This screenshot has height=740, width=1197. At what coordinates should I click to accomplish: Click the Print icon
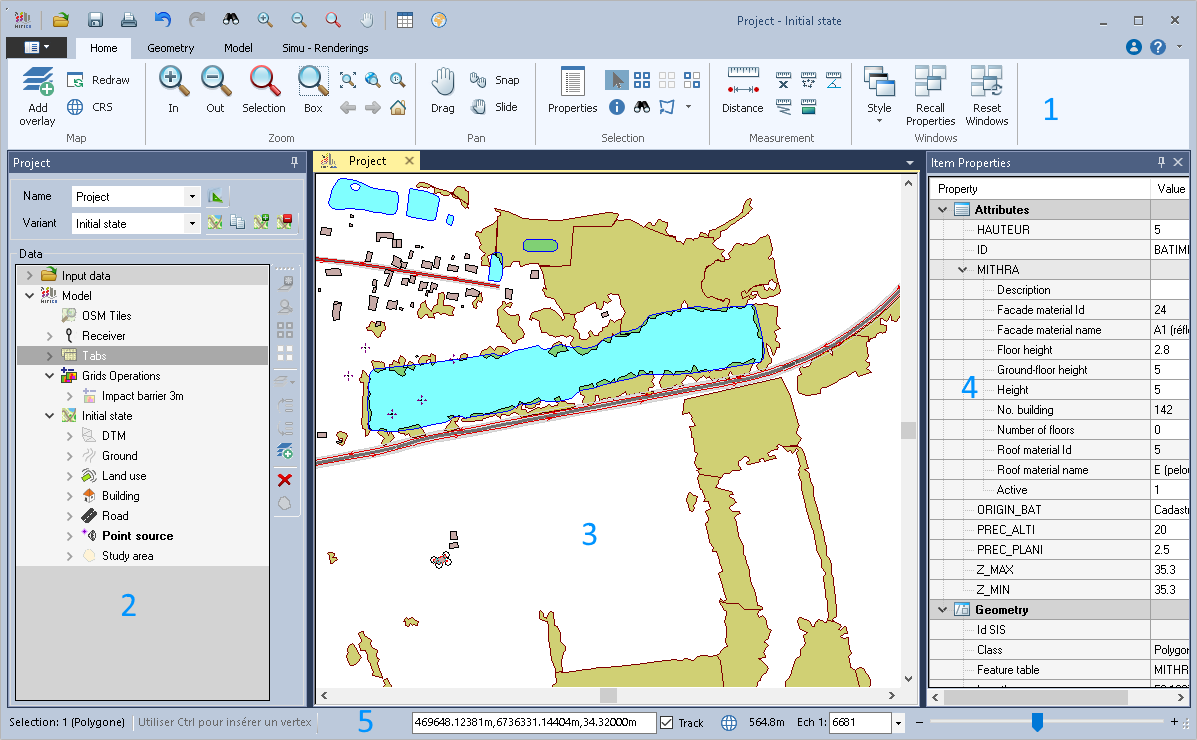pyautogui.click(x=128, y=20)
